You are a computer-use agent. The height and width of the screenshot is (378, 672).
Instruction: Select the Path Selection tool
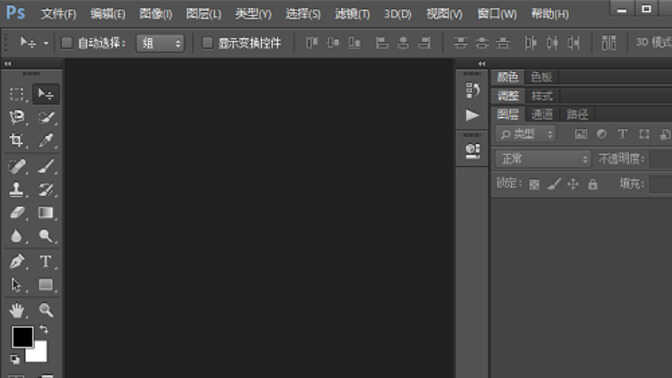16,285
